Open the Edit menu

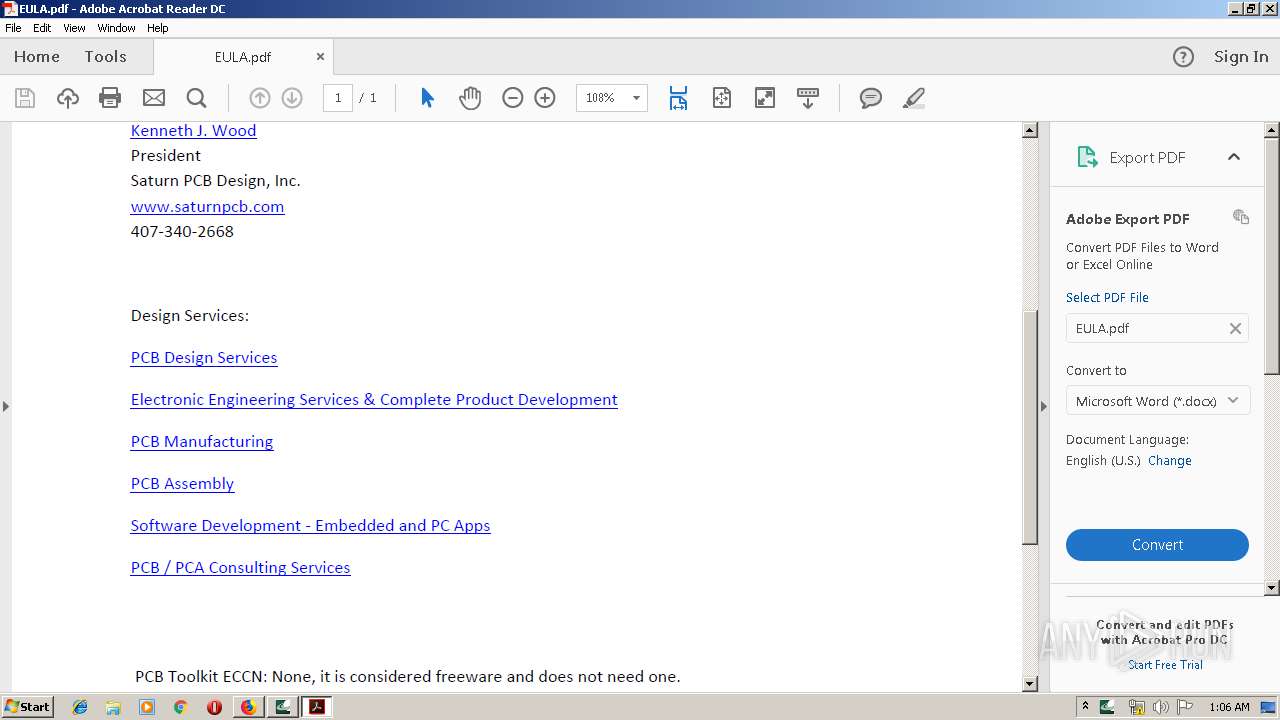click(x=42, y=28)
